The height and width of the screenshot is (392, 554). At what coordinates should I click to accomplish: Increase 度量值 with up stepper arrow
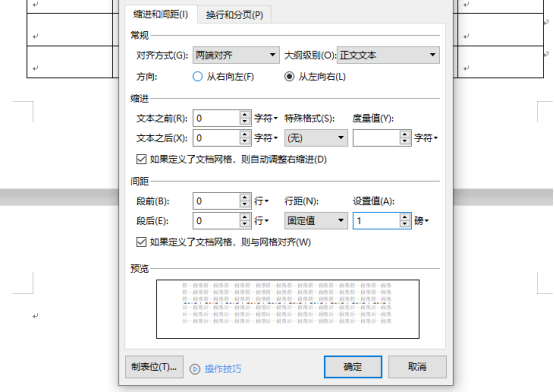point(405,134)
